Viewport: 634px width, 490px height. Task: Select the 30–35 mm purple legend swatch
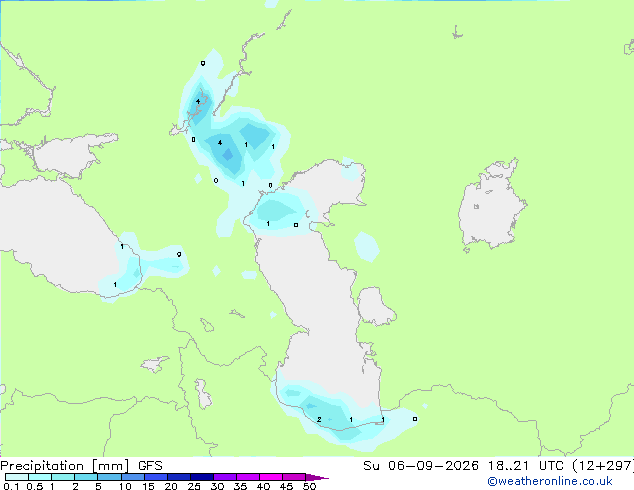pos(225,477)
